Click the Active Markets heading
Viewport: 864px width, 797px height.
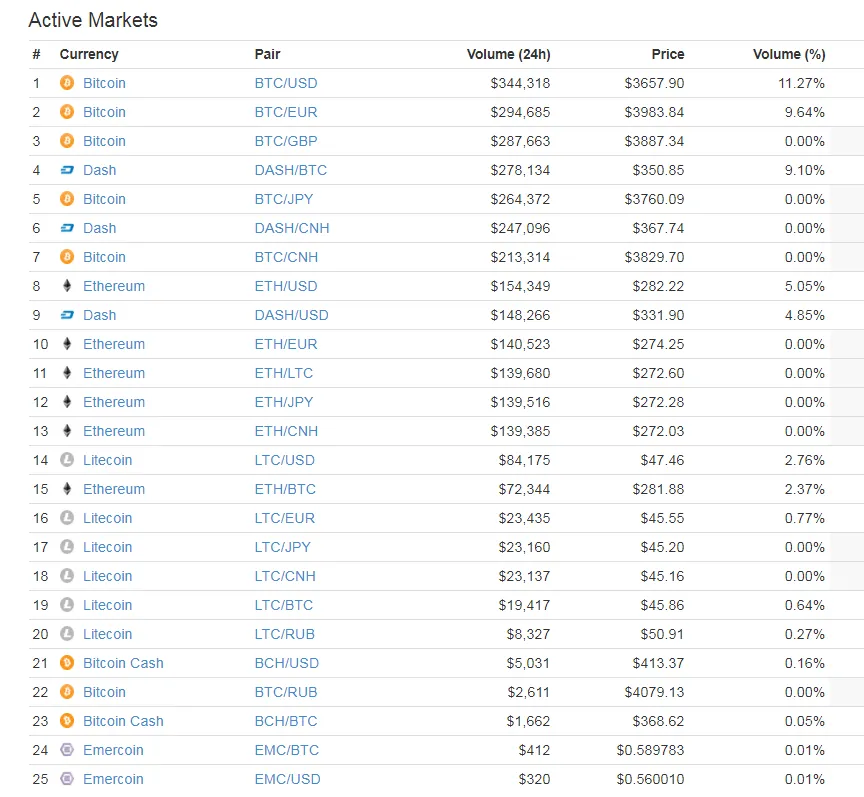(x=93, y=20)
